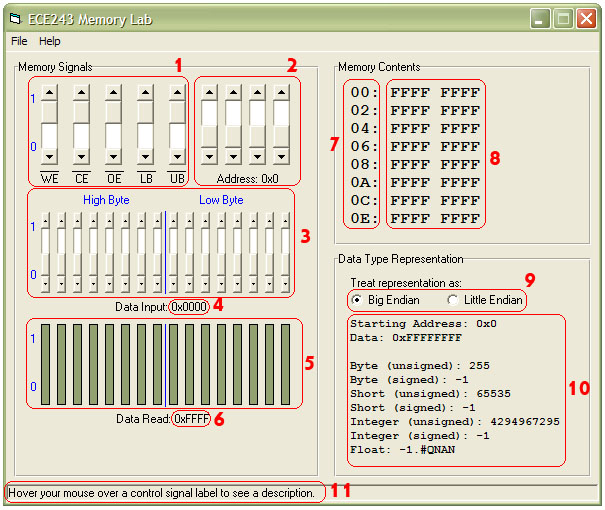Click the down arrow of the OE signal

[x=113, y=157]
